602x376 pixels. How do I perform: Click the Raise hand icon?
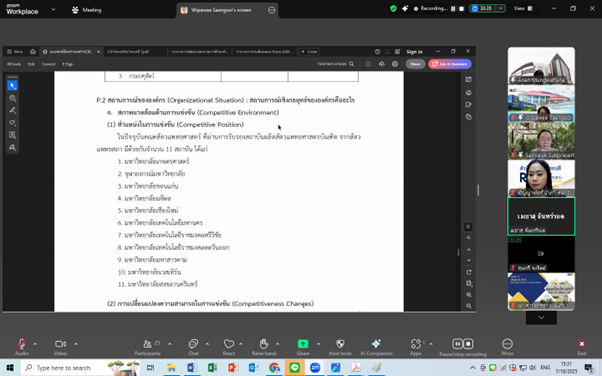[x=263, y=344]
